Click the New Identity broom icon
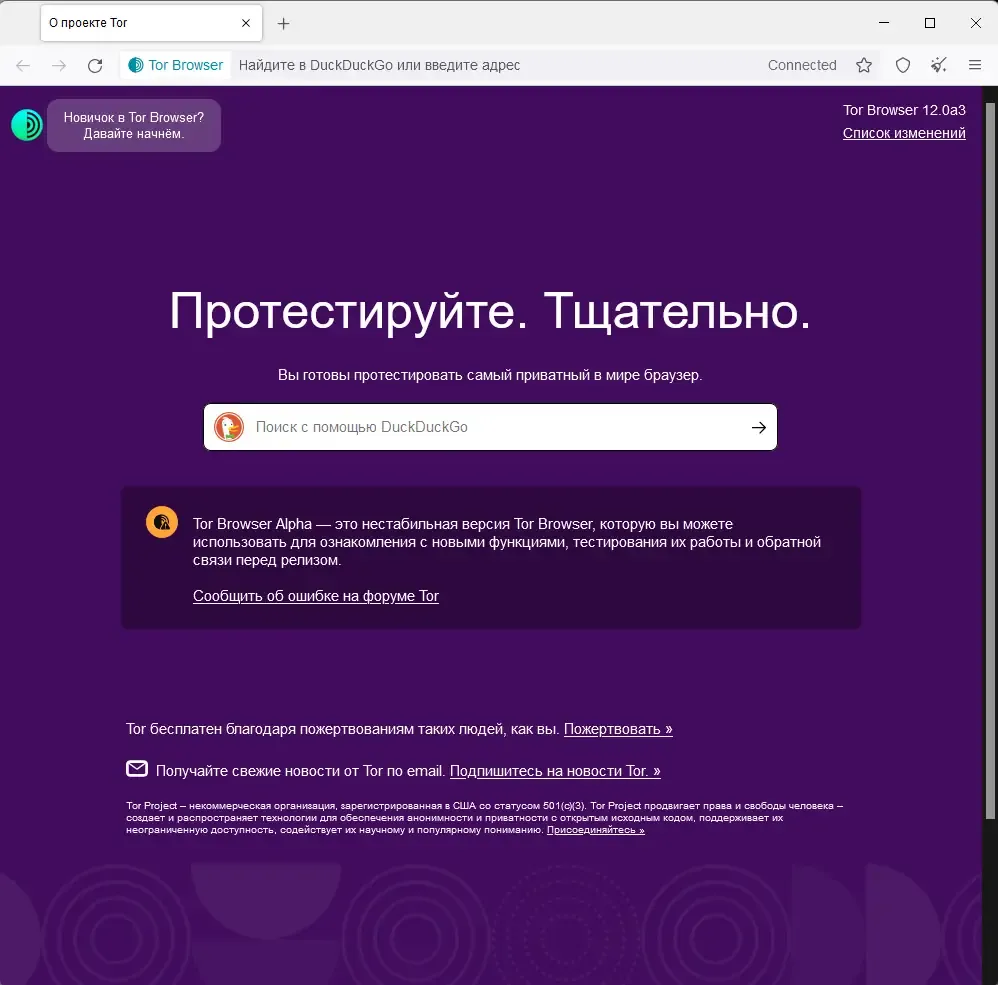 939,65
